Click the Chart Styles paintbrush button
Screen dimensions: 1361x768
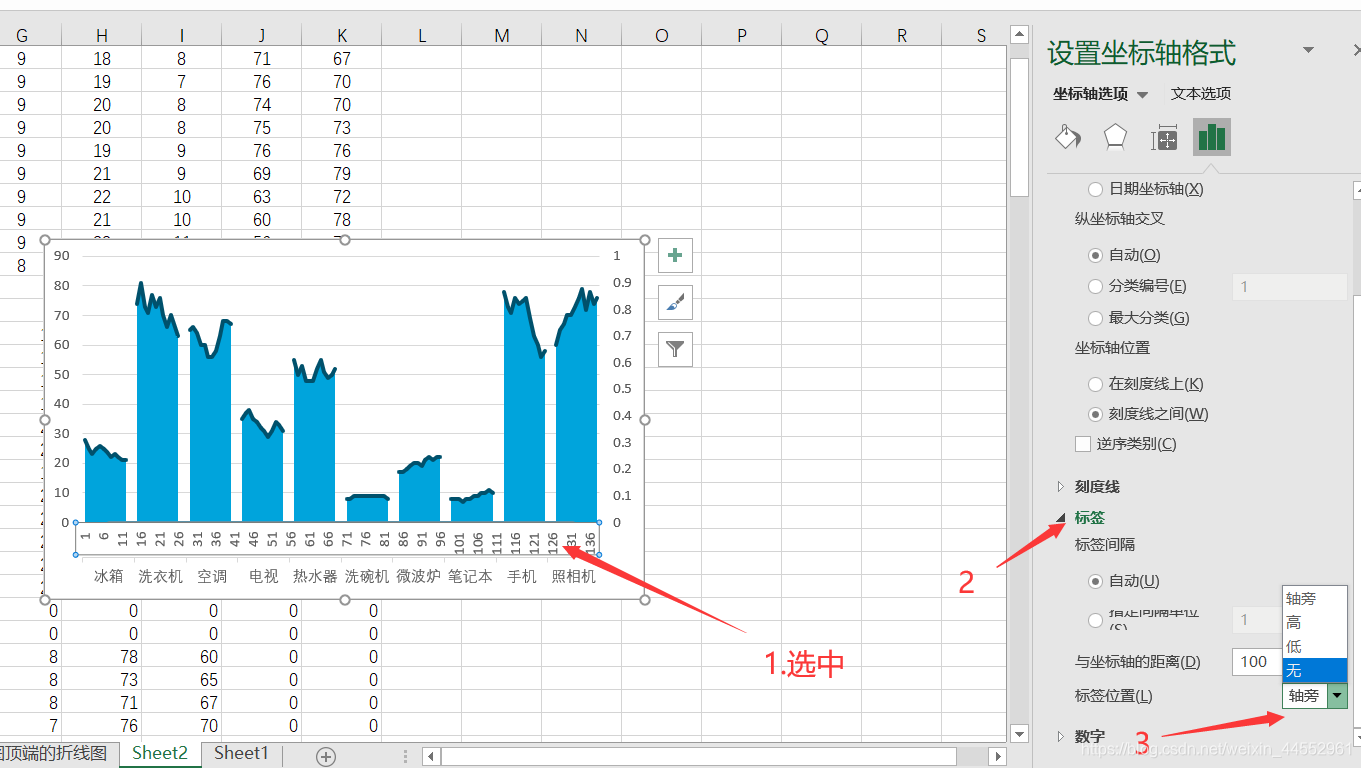coord(675,301)
